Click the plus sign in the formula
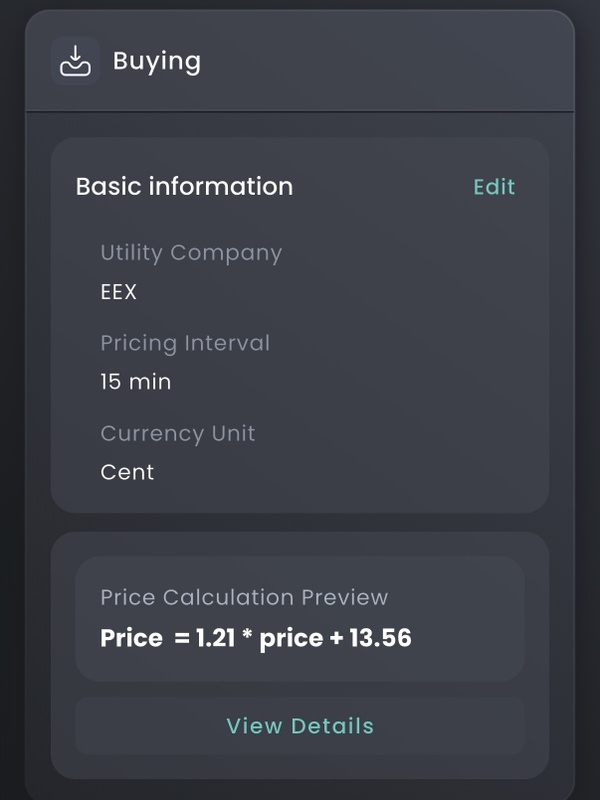Image resolution: width=600 pixels, height=800 pixels. [335, 639]
